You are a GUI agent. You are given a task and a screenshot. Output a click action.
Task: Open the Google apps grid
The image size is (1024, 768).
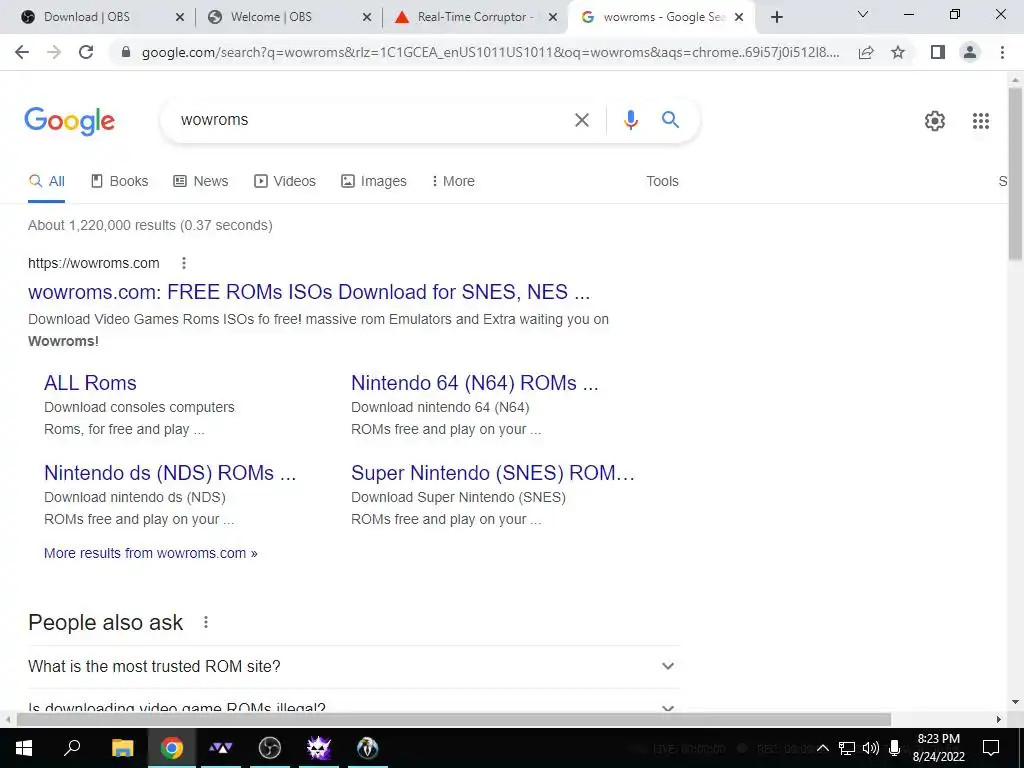(980, 121)
